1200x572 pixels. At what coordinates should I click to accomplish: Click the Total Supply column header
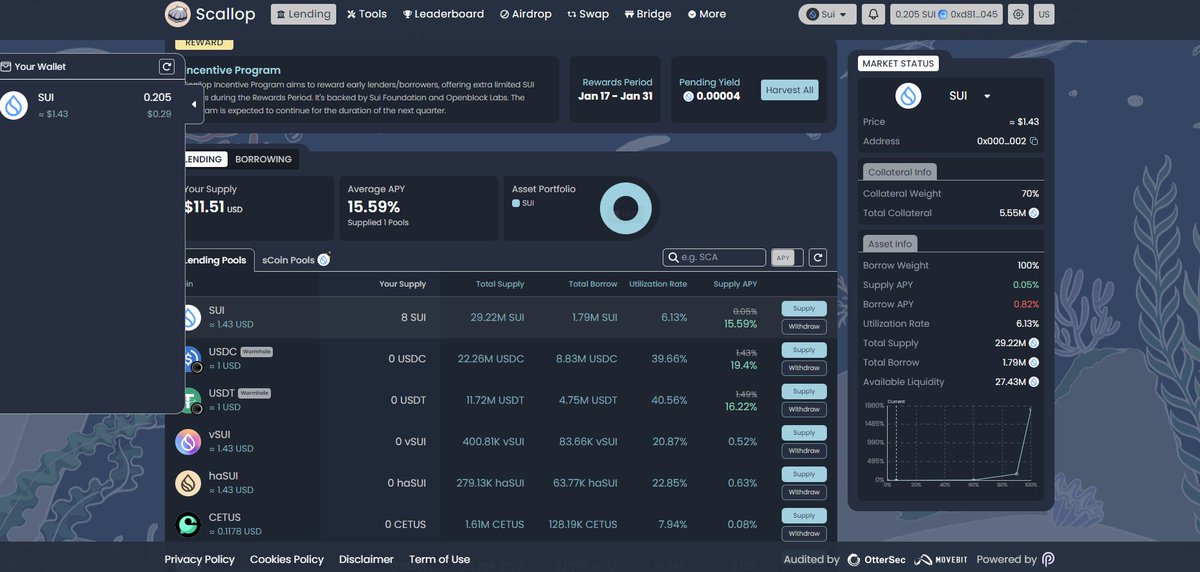tap(500, 284)
